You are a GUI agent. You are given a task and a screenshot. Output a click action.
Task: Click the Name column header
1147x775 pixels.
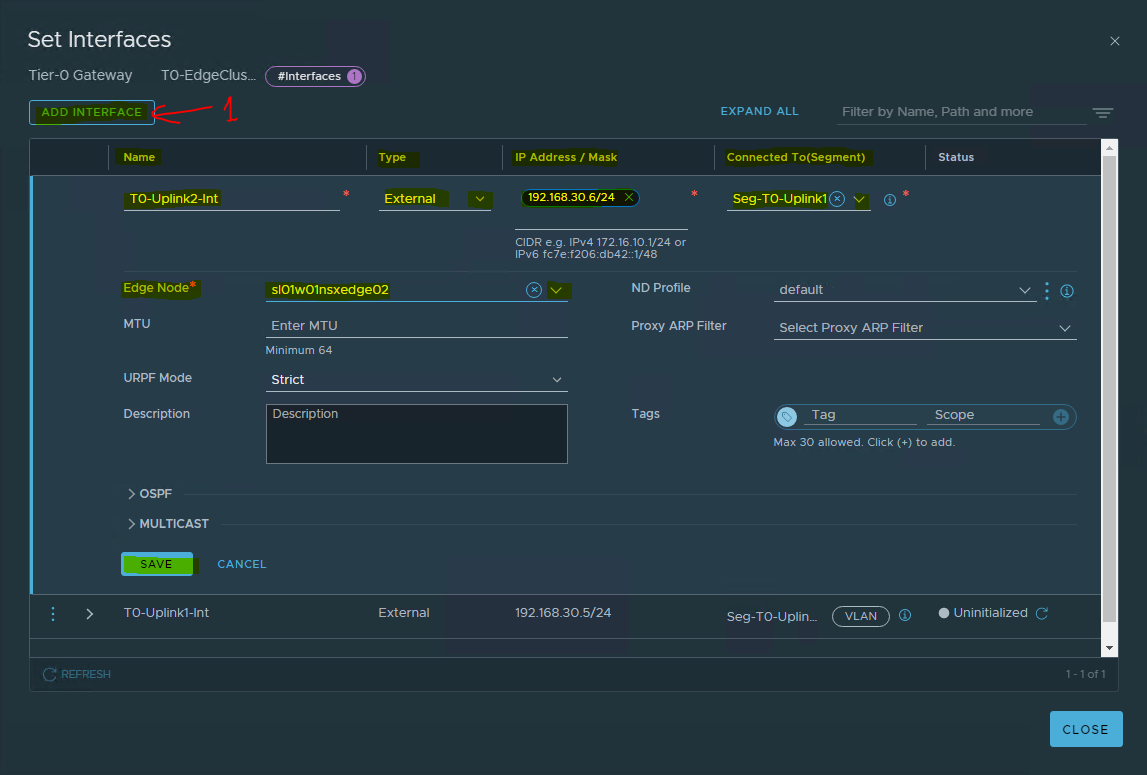tap(139, 157)
